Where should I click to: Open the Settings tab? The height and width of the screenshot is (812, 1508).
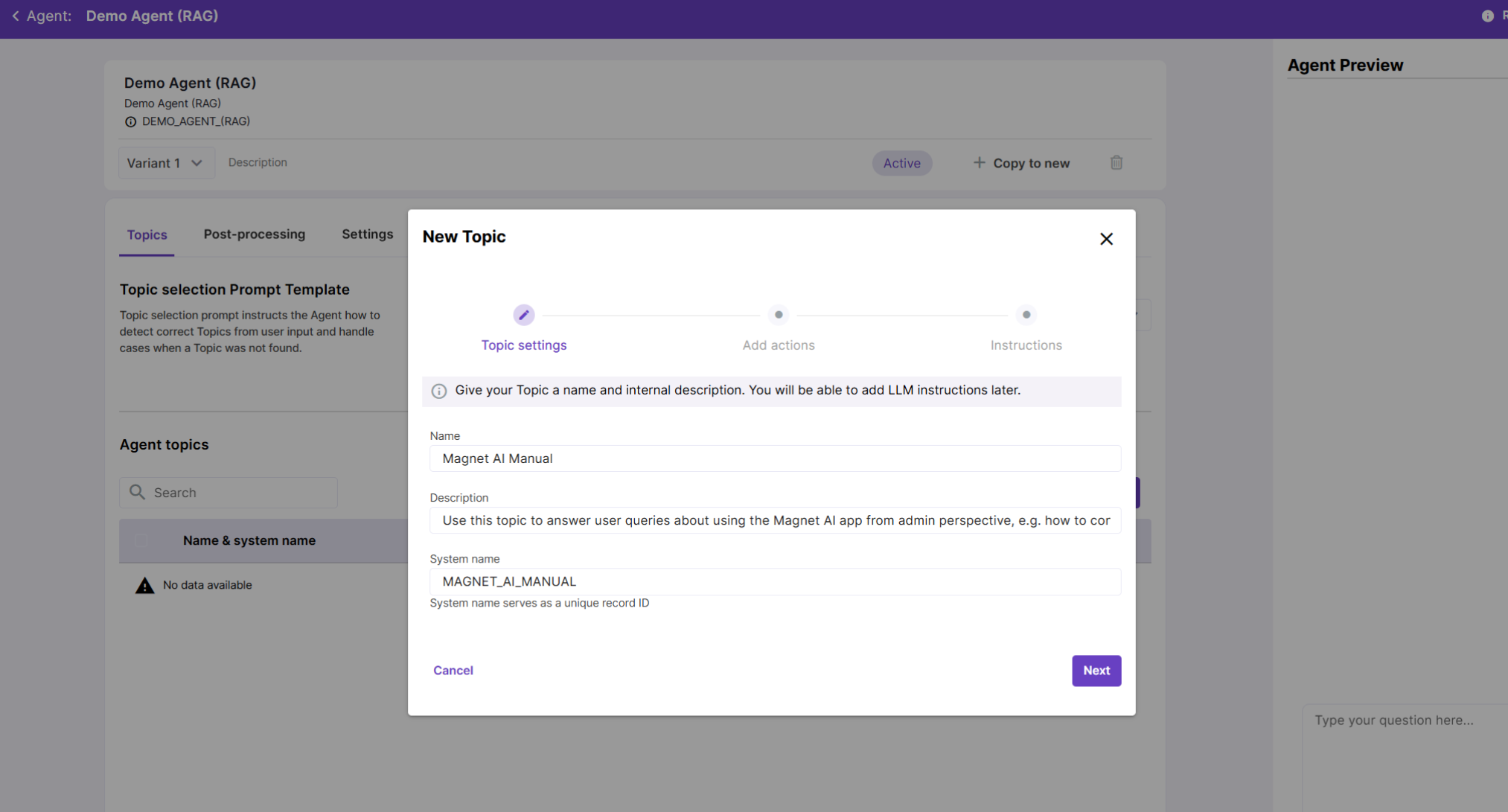pos(367,234)
